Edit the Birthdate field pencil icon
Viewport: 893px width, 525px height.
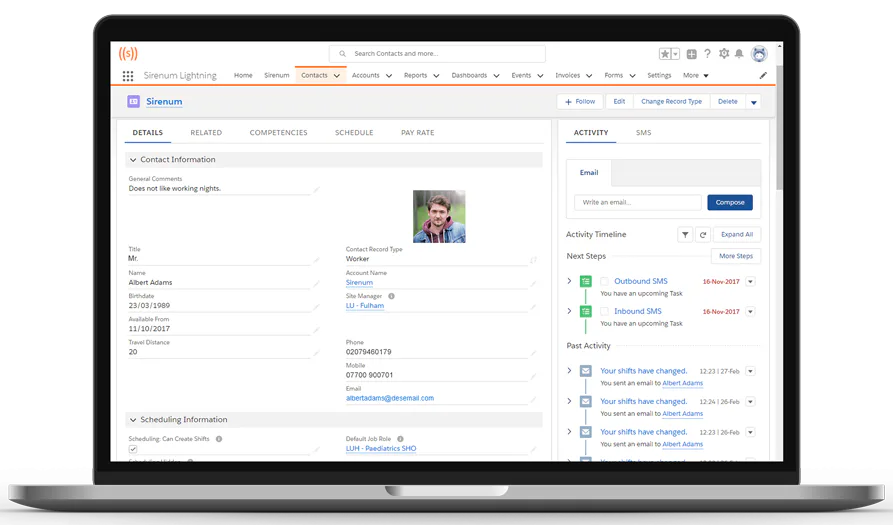[316, 306]
